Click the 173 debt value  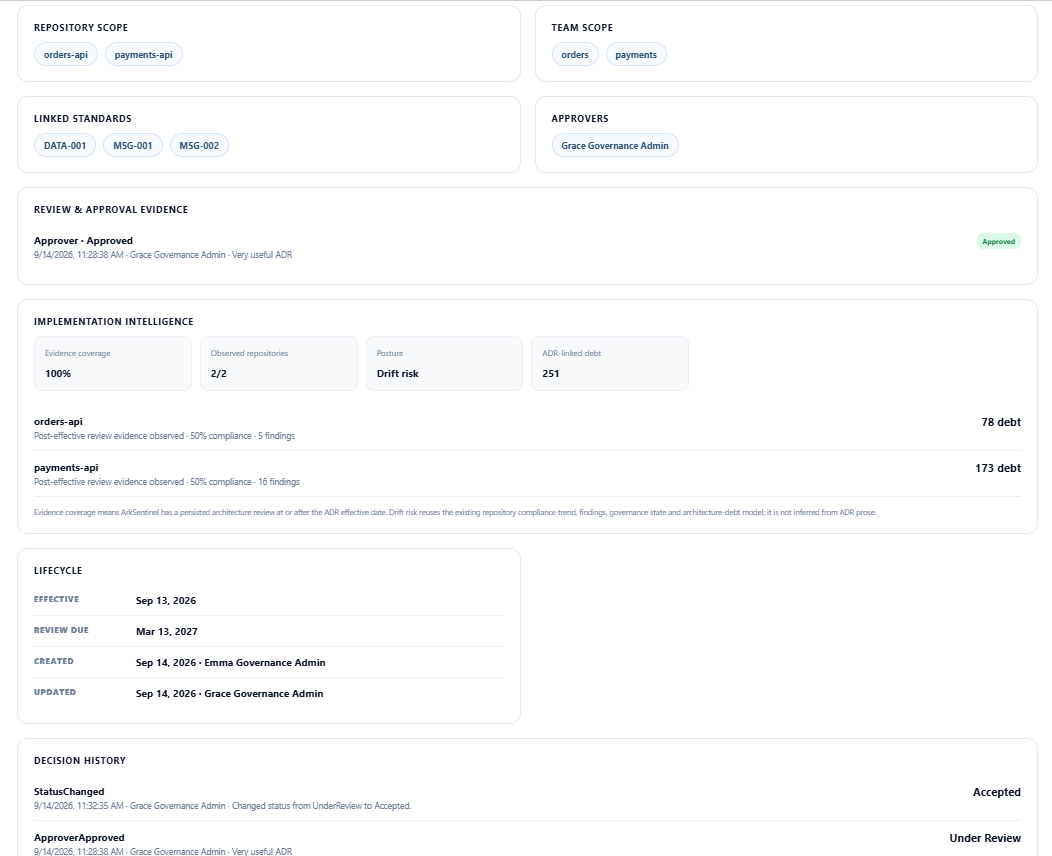(998, 468)
